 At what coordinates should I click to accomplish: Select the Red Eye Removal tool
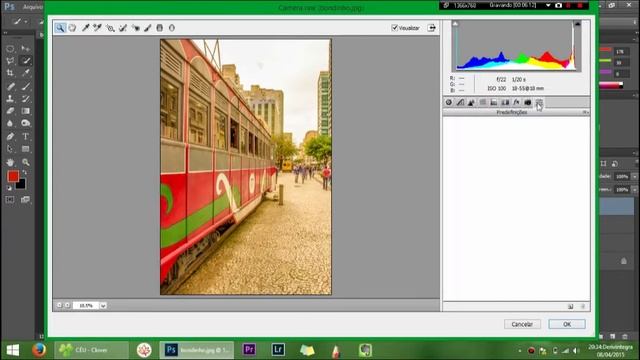click(136, 28)
